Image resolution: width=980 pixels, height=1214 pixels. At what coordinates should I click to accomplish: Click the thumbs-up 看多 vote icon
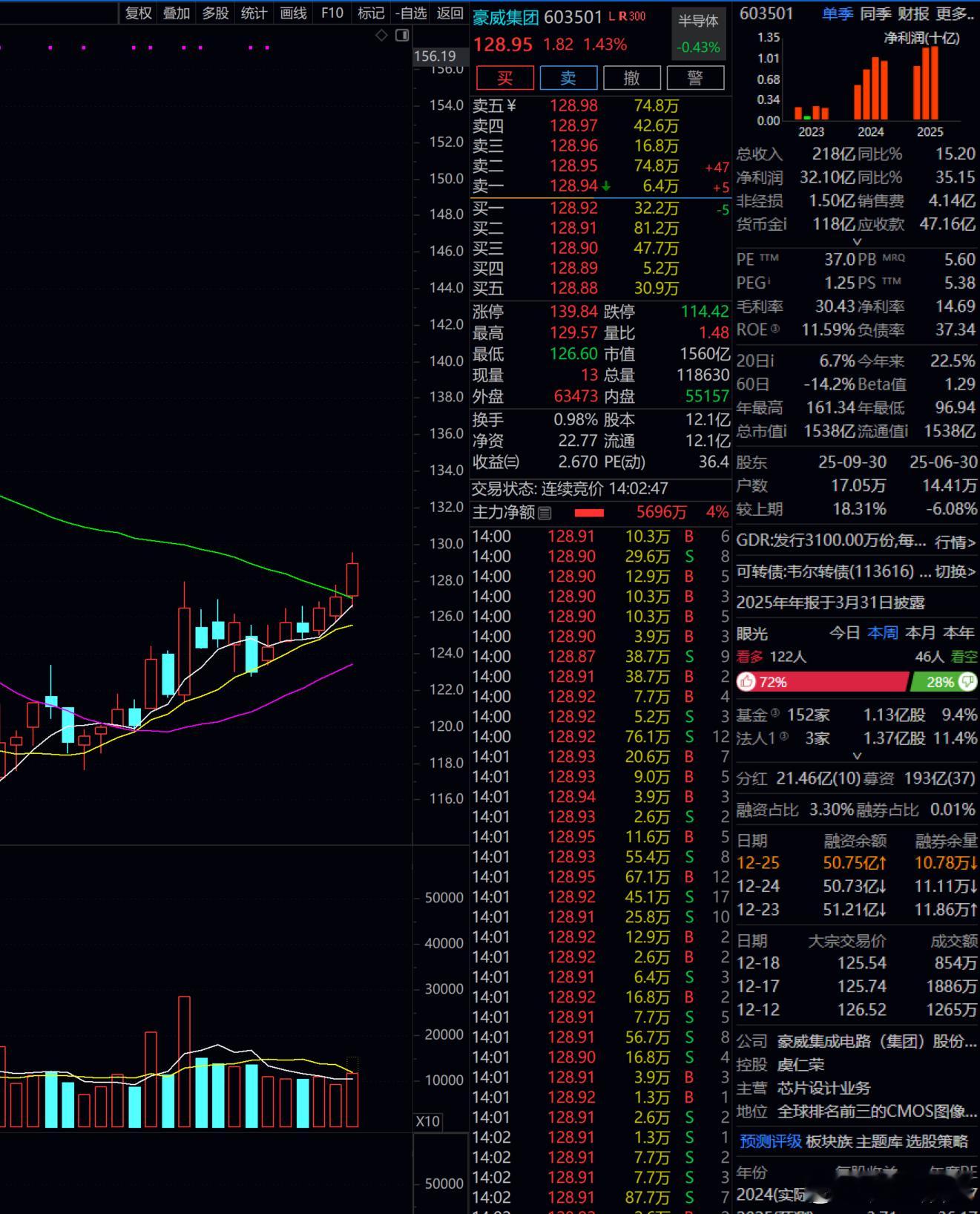(746, 682)
